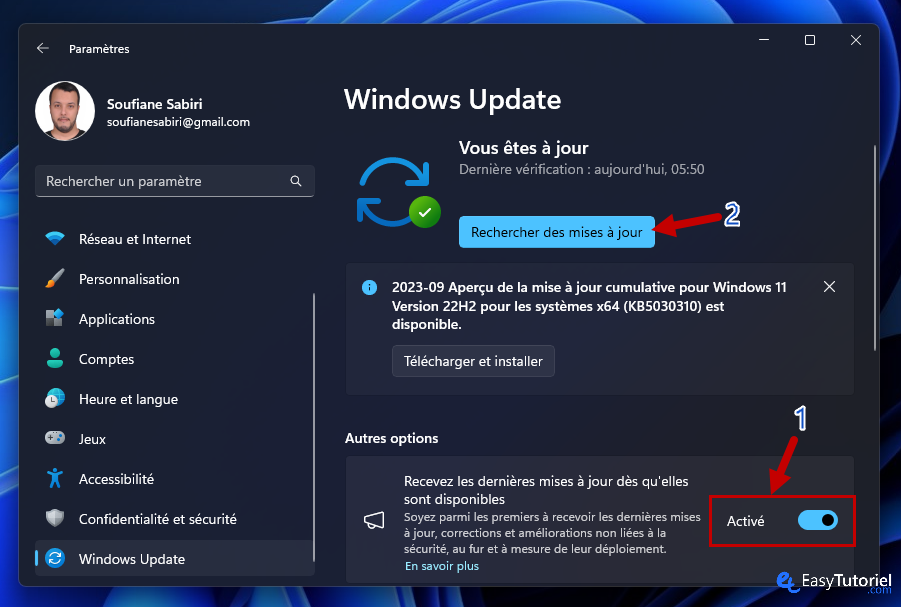Click the main content vertical scrollbar
The height and width of the screenshot is (607, 901).
click(875, 248)
